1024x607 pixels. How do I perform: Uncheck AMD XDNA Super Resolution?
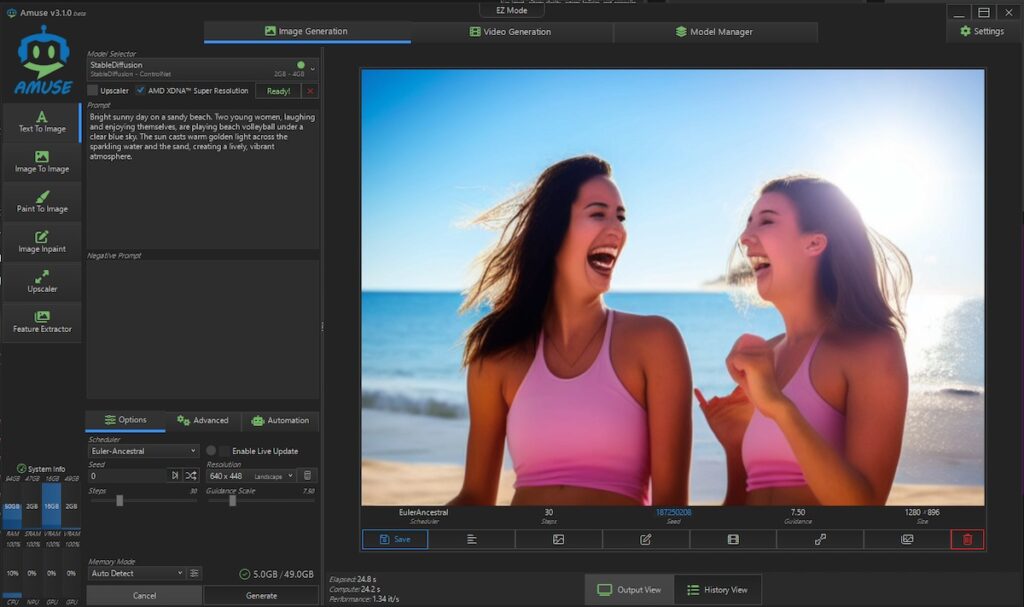[x=141, y=91]
